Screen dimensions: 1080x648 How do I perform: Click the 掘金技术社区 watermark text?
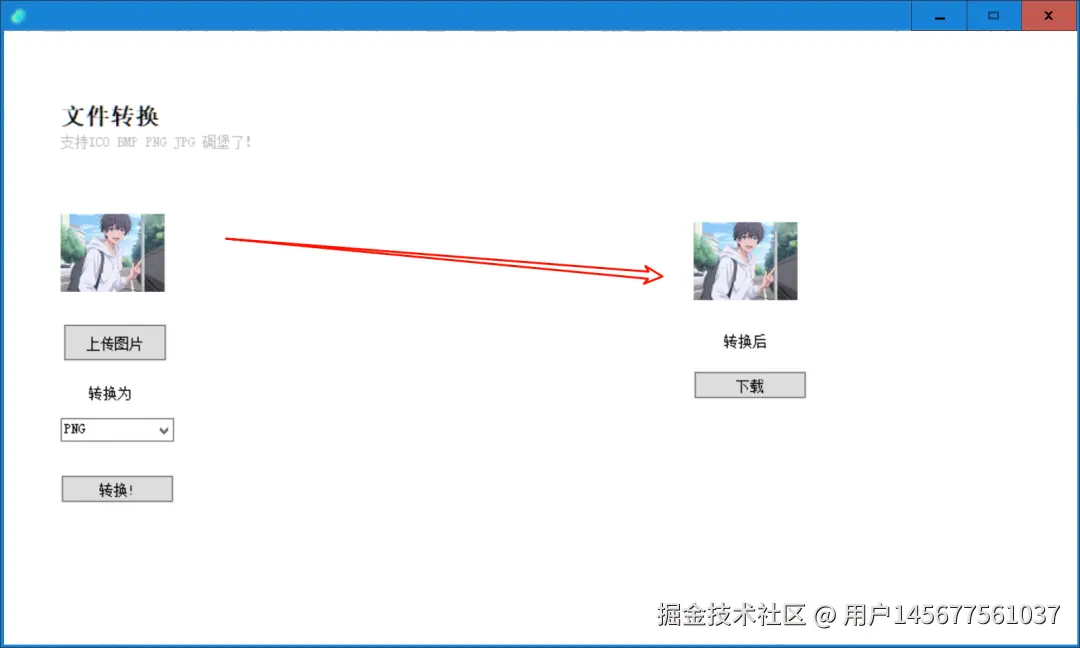[731, 614]
